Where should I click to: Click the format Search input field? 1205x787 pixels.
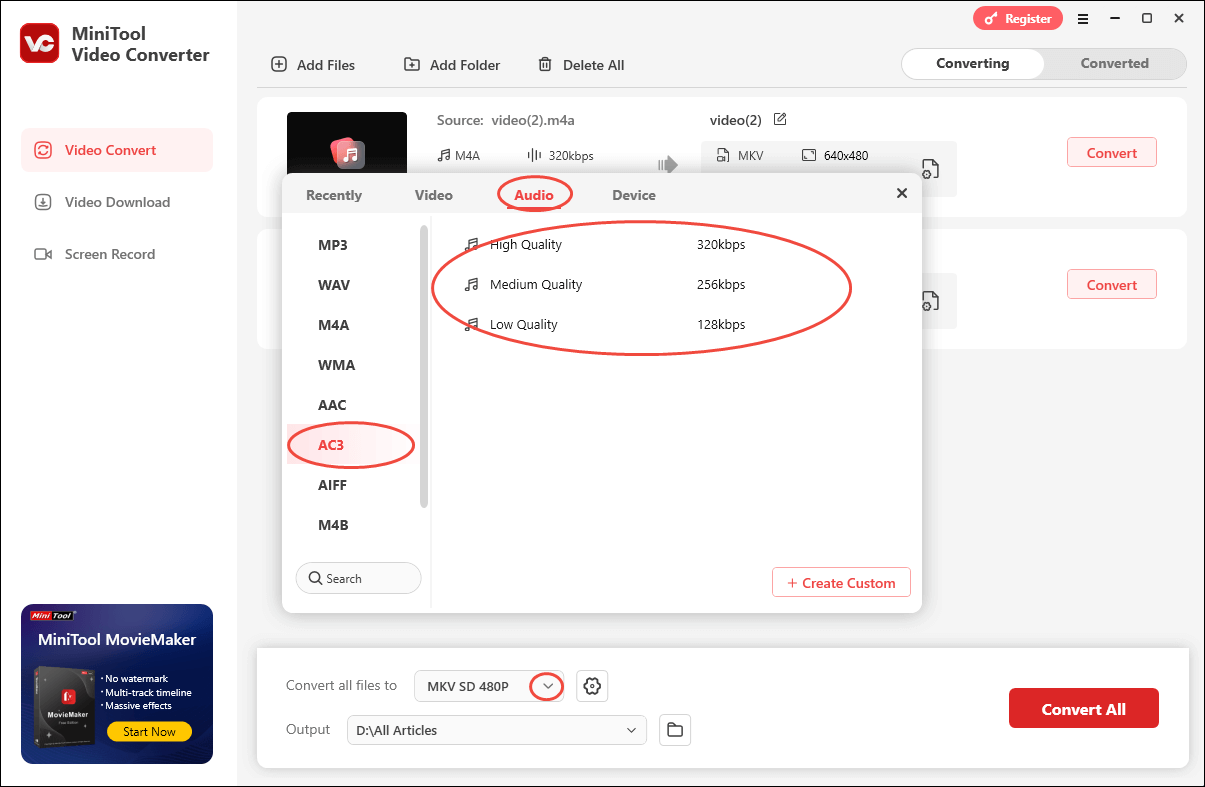(x=358, y=578)
